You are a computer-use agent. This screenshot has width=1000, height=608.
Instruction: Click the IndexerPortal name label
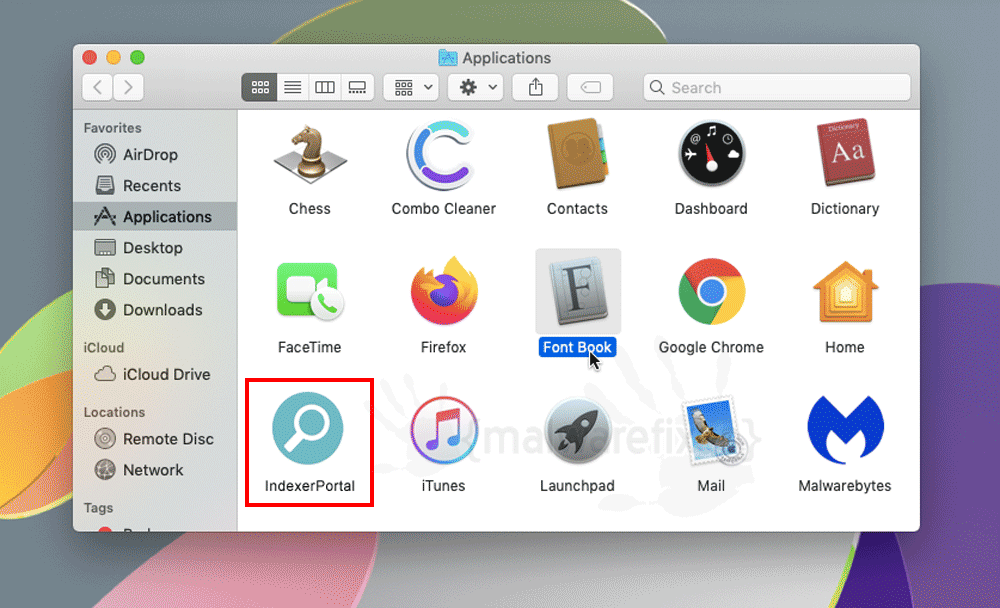tap(310, 486)
